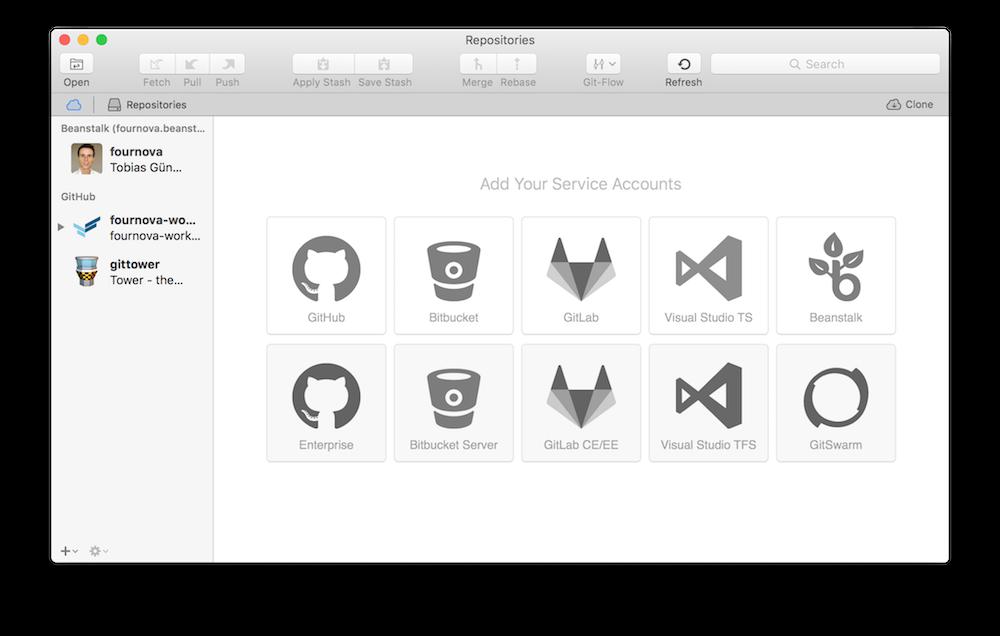The width and height of the screenshot is (1000, 636).
Task: Select the fournova-work GitHub organization row
Action: [132, 227]
